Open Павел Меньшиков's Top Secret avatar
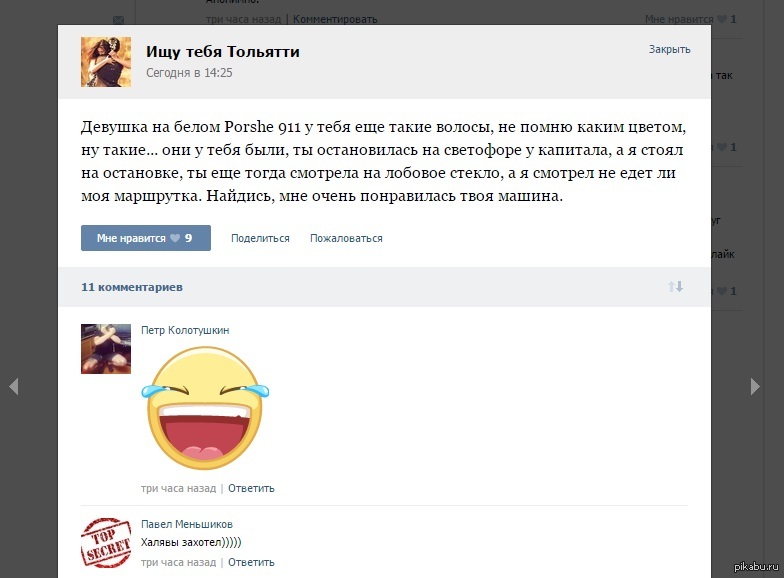 [x=106, y=543]
